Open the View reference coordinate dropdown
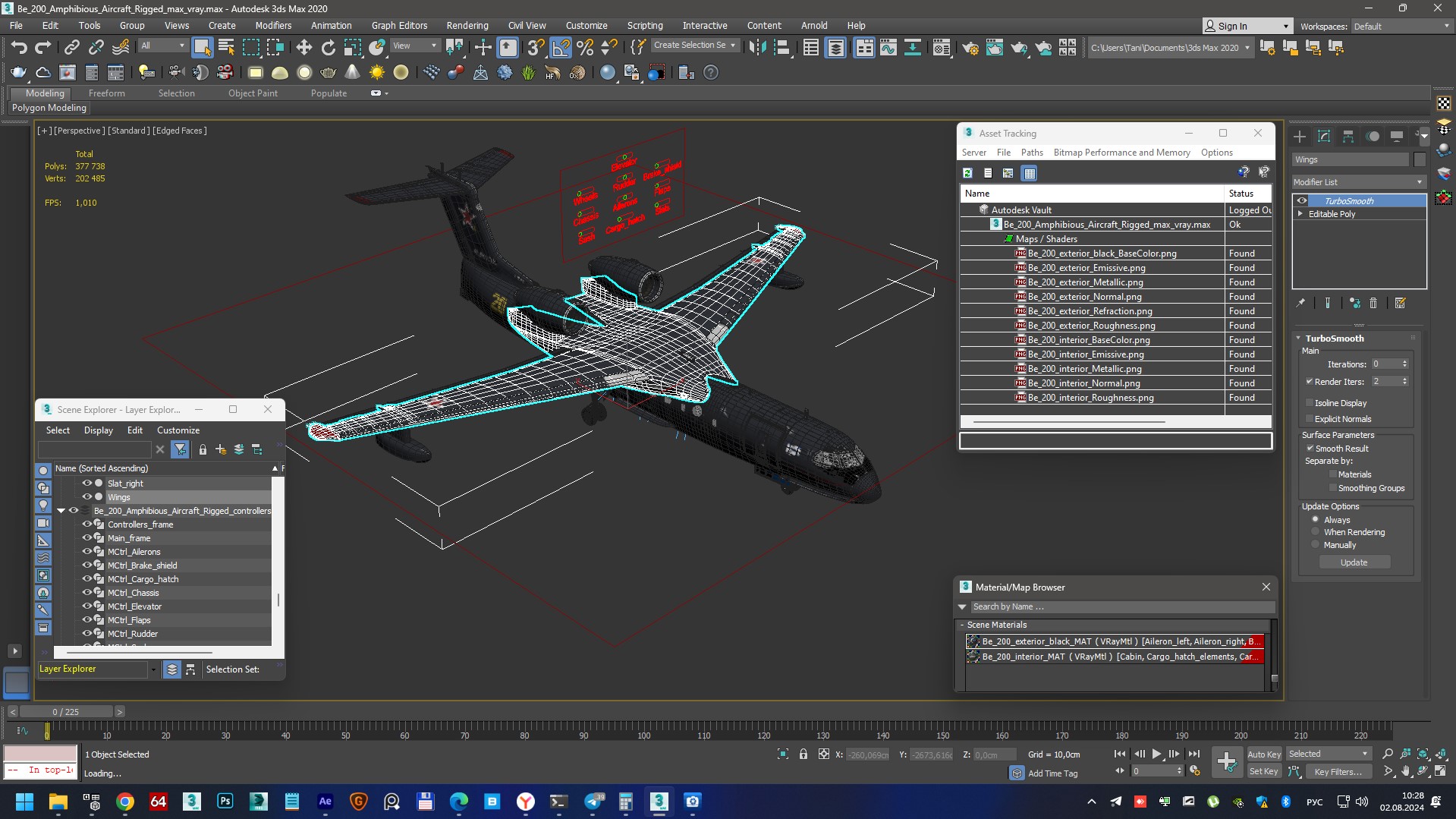 click(x=415, y=46)
